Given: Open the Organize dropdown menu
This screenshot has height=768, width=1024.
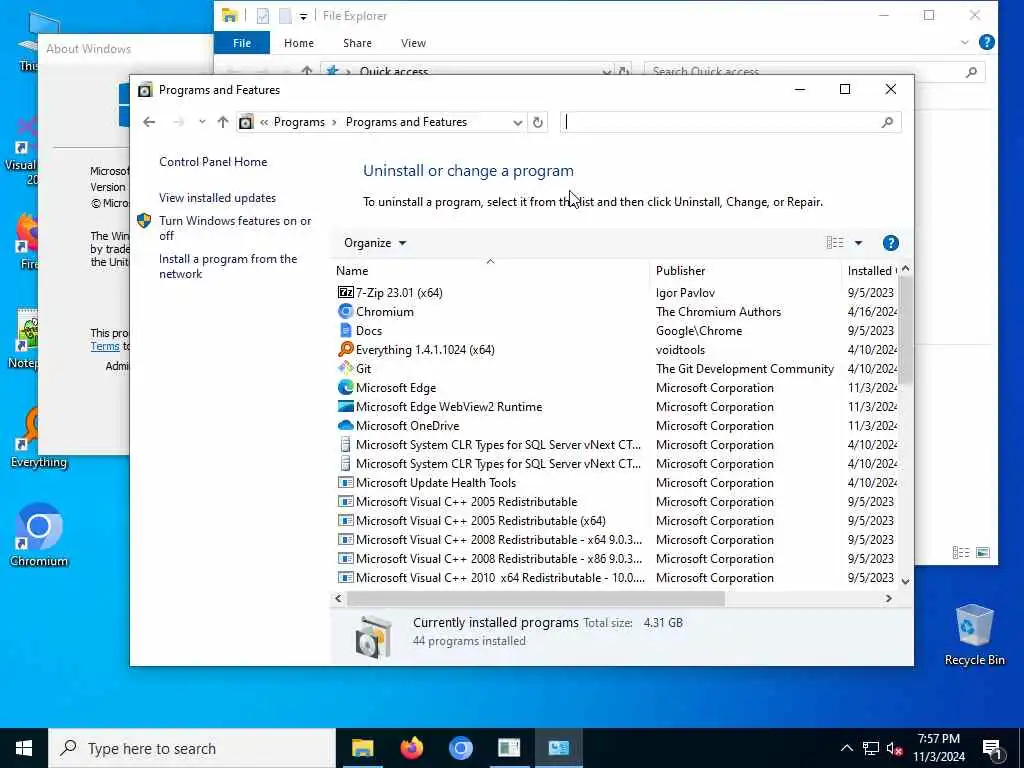Looking at the screenshot, I should coord(375,243).
